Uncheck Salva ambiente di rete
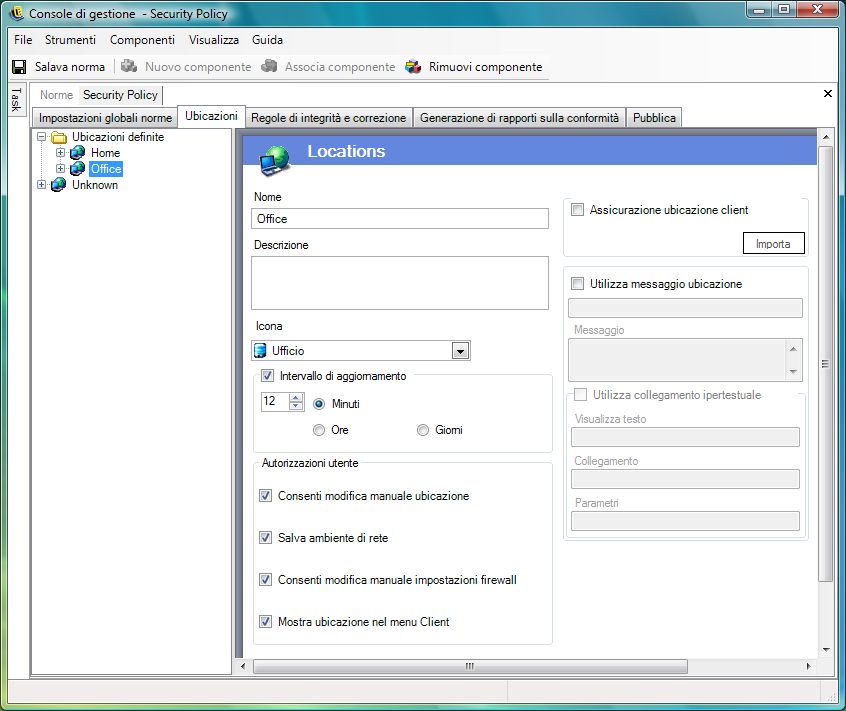 point(265,538)
